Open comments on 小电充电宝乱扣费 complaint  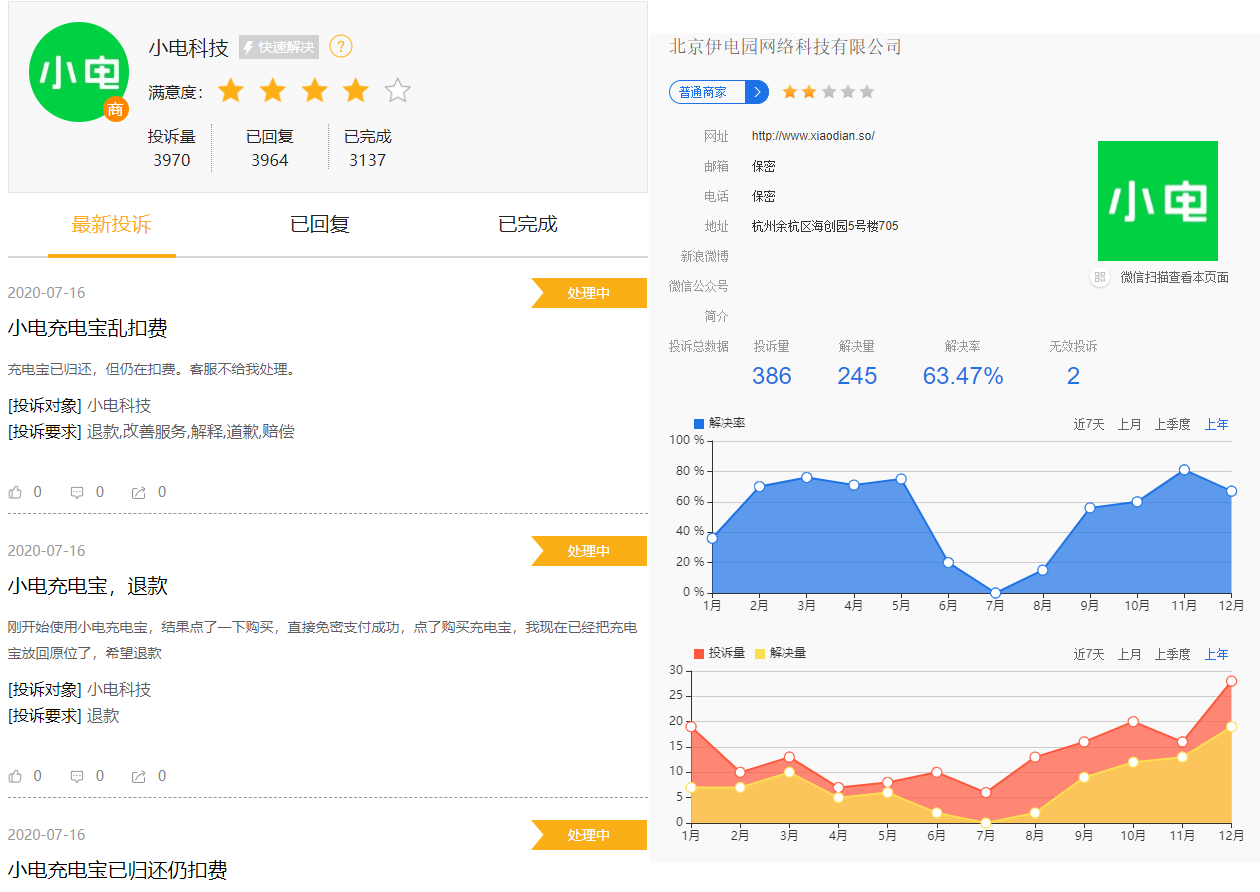point(77,492)
